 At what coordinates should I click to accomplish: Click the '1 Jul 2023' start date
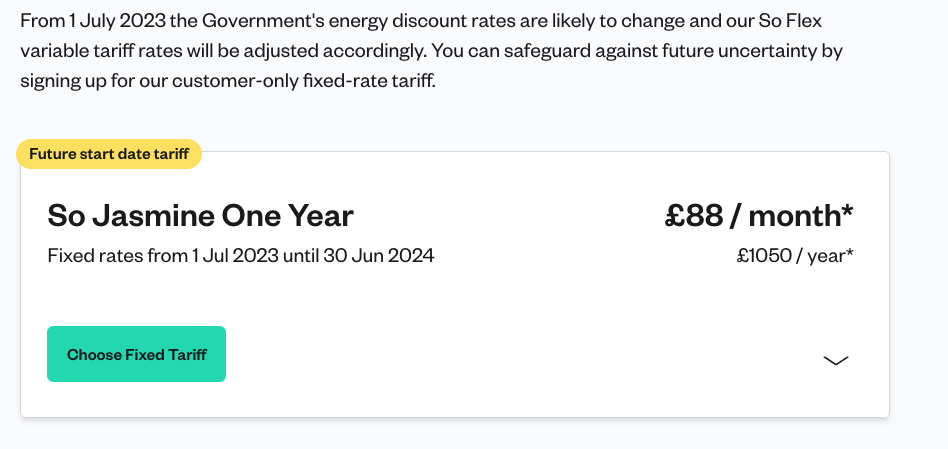pyautogui.click(x=235, y=256)
